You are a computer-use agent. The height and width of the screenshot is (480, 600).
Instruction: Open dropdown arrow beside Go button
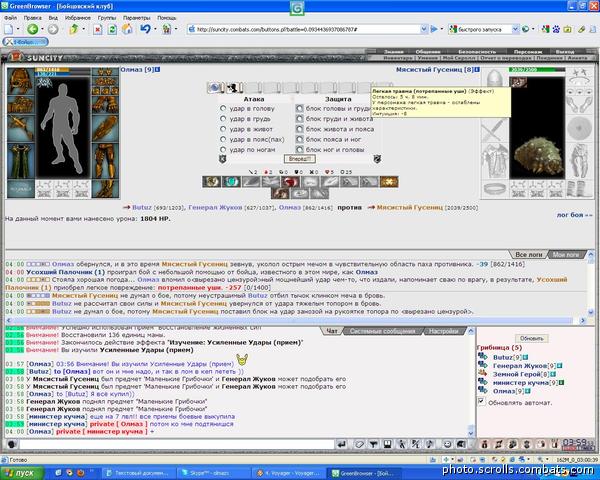(x=441, y=29)
